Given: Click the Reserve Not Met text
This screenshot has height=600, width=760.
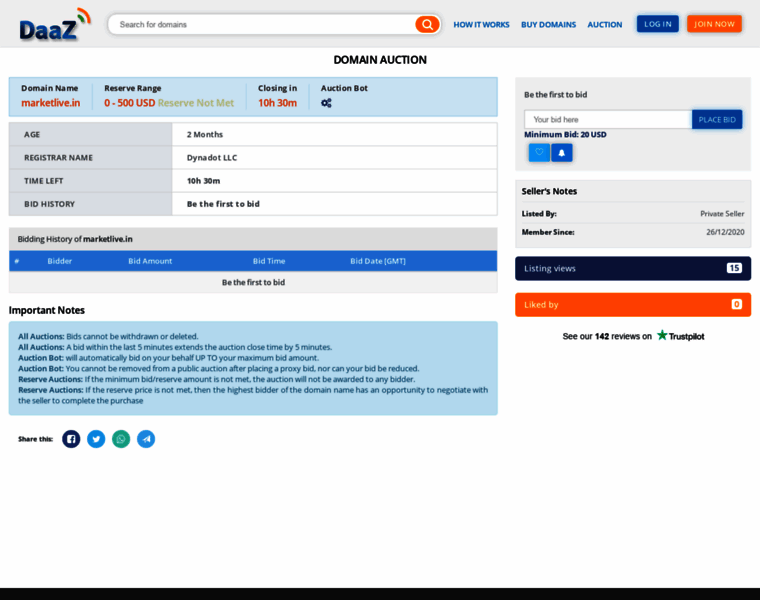Looking at the screenshot, I should tap(196, 103).
